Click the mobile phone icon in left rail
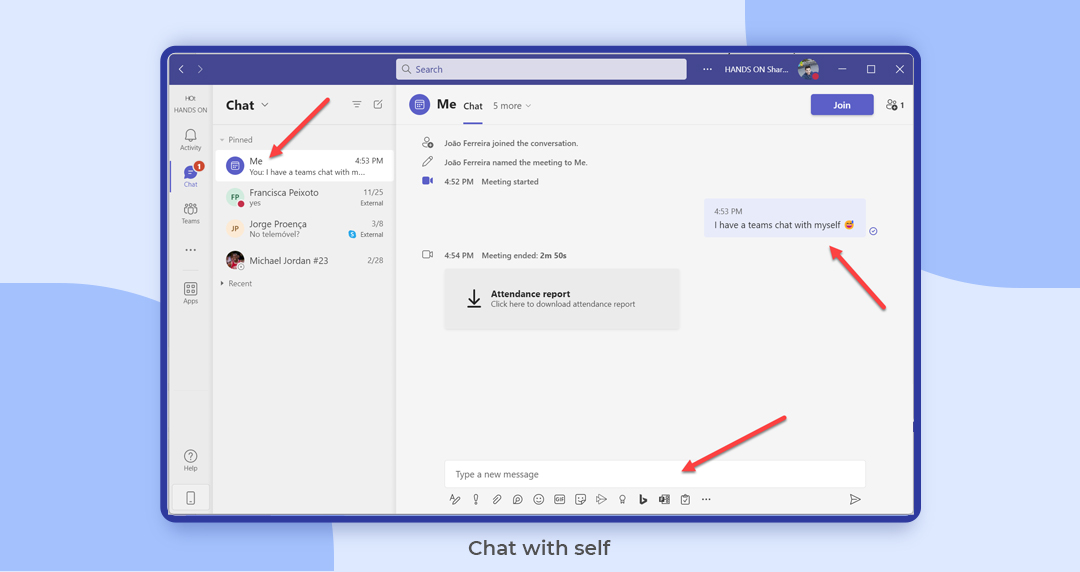The width and height of the screenshot is (1080, 572). pos(191,498)
